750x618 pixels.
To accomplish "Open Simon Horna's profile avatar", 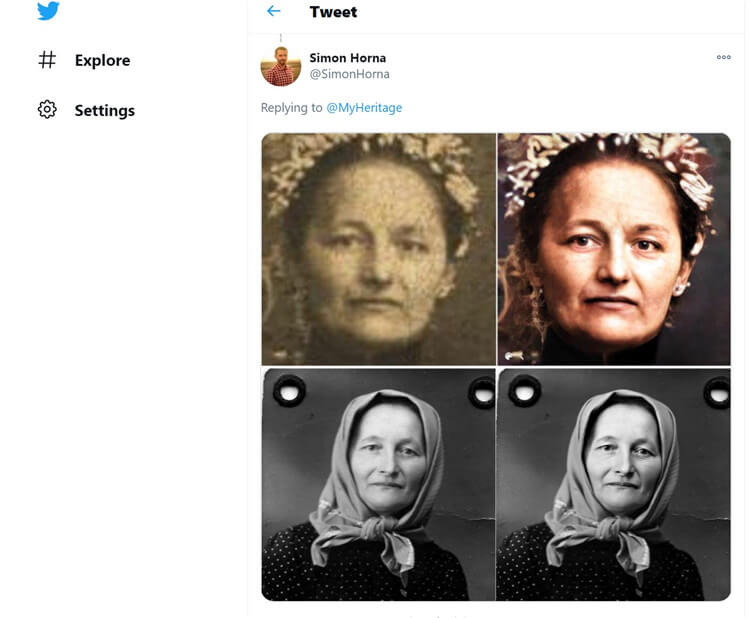I will point(281,66).
